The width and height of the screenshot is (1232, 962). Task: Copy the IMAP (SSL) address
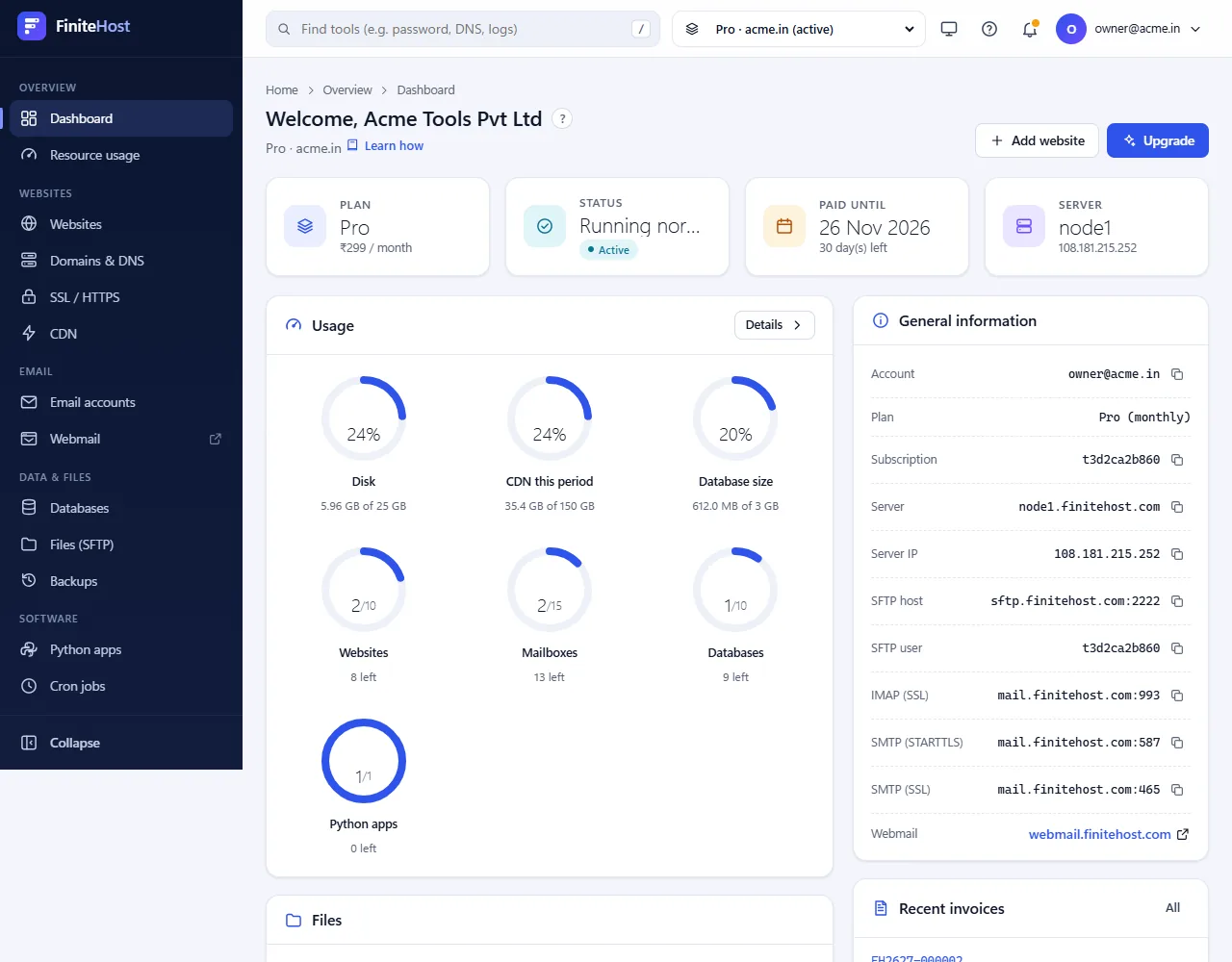(1177, 696)
